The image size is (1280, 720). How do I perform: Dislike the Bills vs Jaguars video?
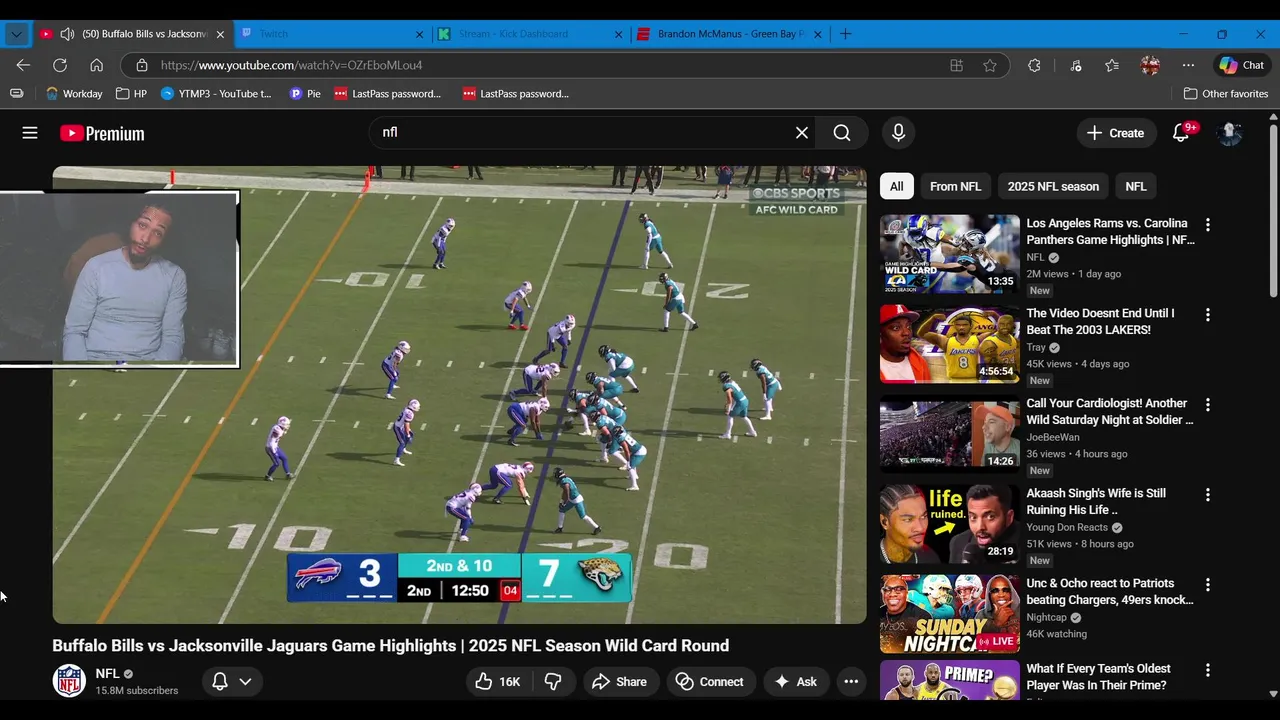(553, 682)
